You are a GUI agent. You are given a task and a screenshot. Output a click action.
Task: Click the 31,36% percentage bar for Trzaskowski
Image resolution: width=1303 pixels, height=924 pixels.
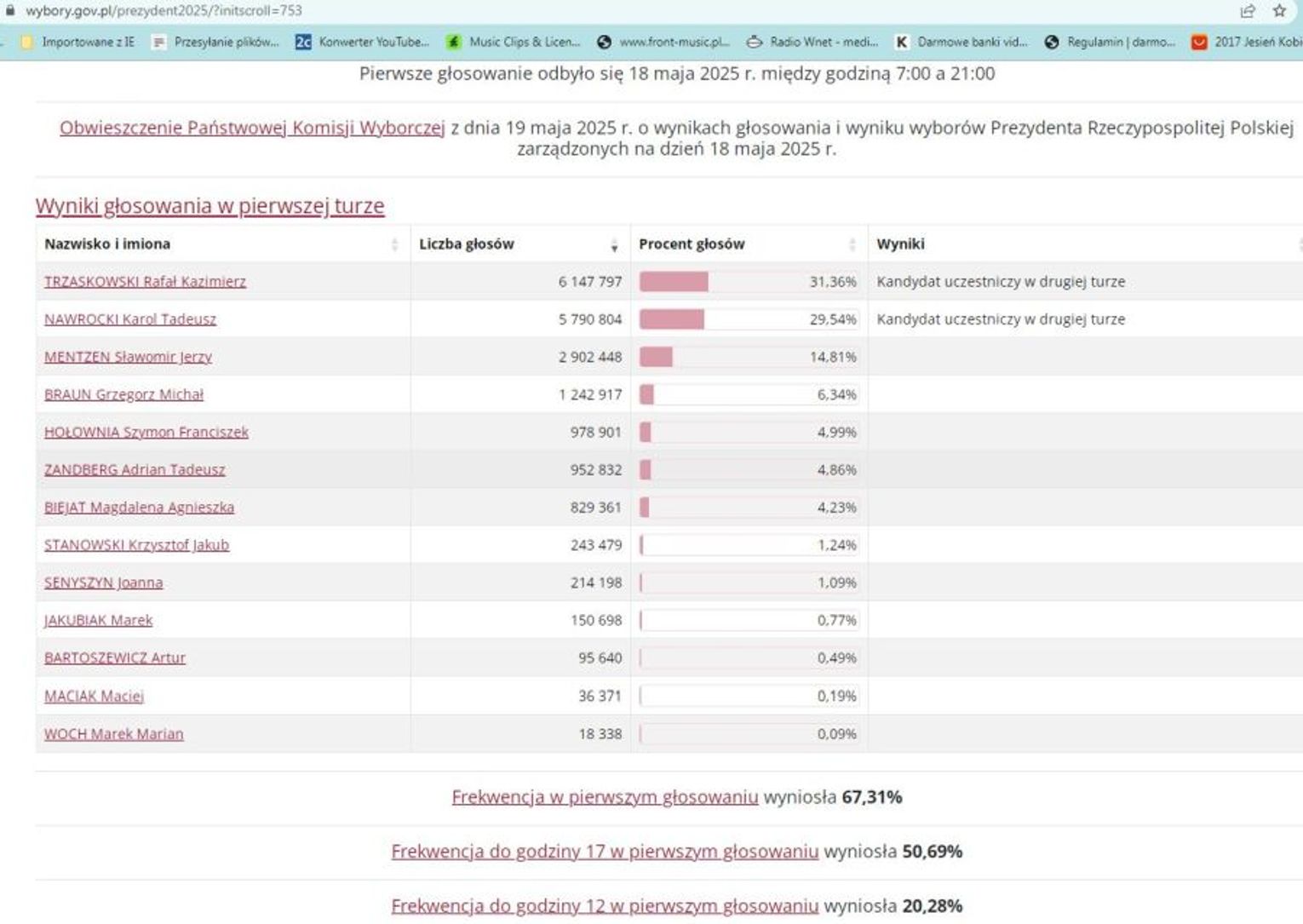[674, 282]
